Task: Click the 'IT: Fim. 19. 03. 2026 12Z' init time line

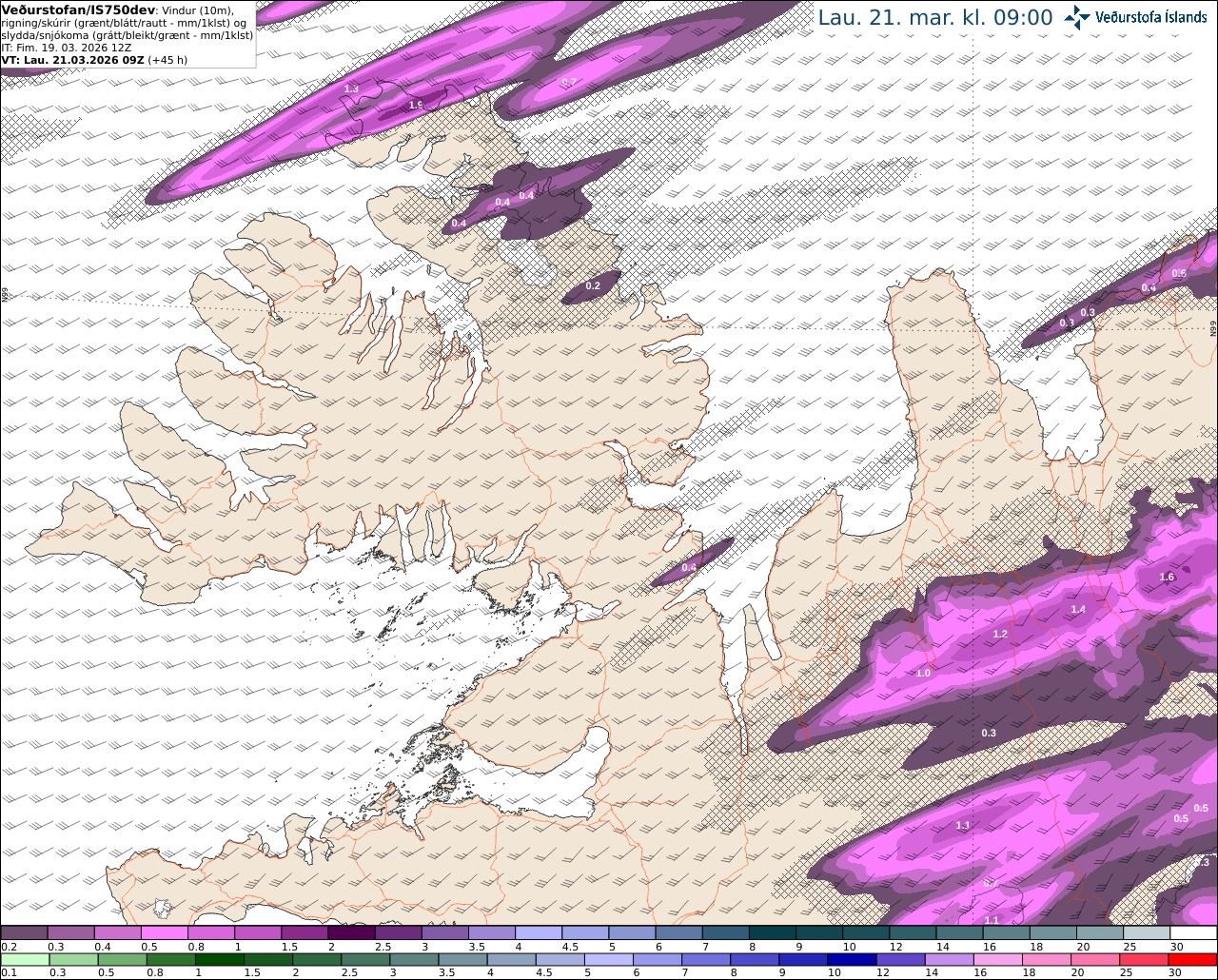Action: click(x=67, y=47)
